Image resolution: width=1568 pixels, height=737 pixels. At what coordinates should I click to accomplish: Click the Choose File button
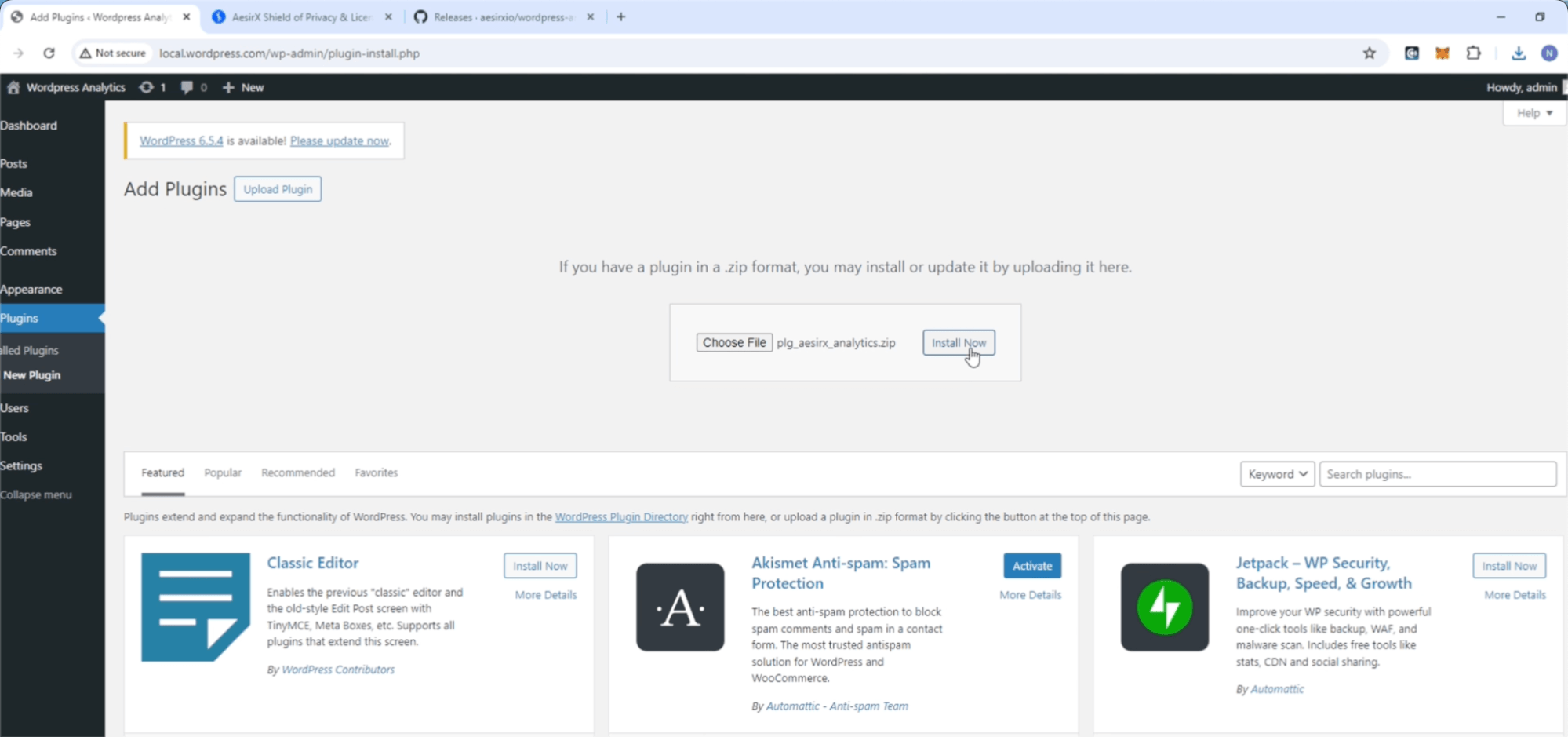click(x=734, y=342)
